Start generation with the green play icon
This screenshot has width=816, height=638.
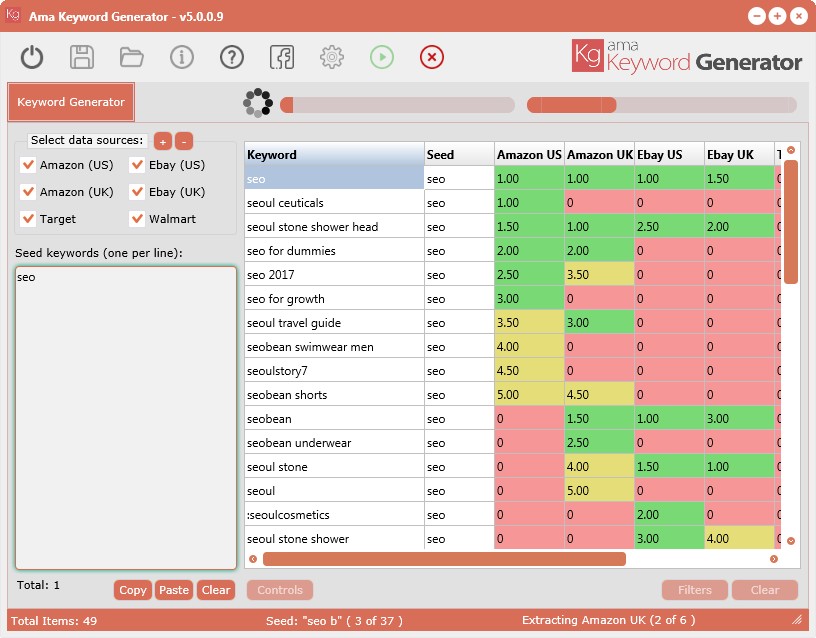[x=381, y=57]
